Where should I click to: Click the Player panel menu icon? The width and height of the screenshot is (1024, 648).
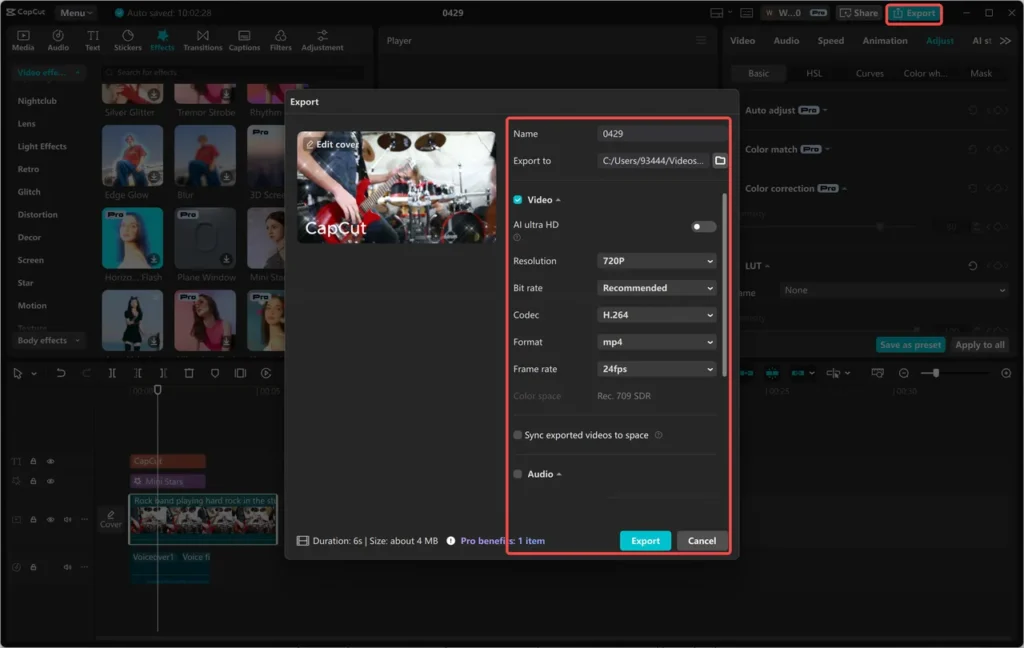pyautogui.click(x=701, y=40)
